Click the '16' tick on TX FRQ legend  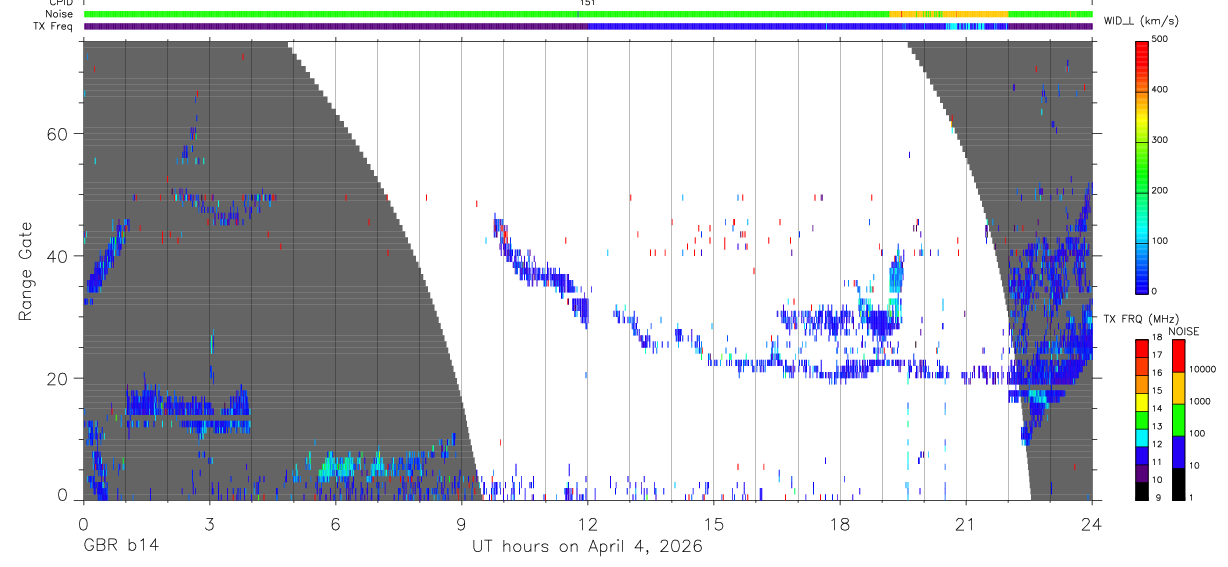coord(1157,374)
